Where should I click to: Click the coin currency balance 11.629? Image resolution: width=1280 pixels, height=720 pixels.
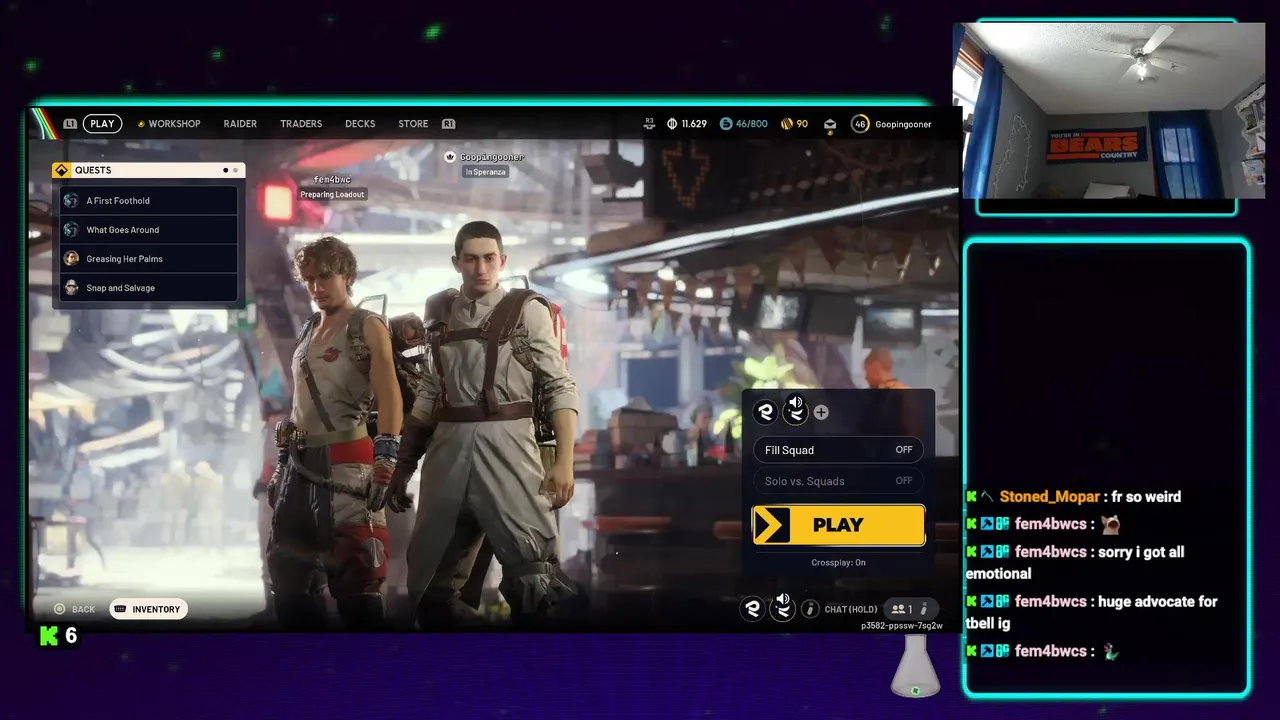[x=687, y=124]
